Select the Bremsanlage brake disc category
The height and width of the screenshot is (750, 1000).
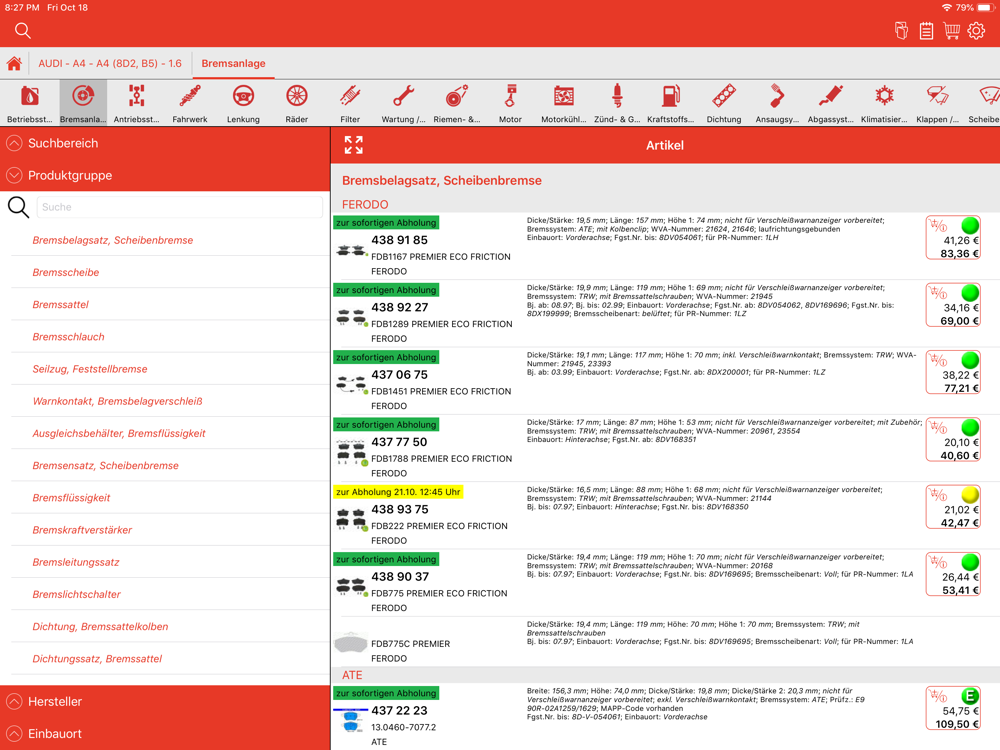pos(83,103)
